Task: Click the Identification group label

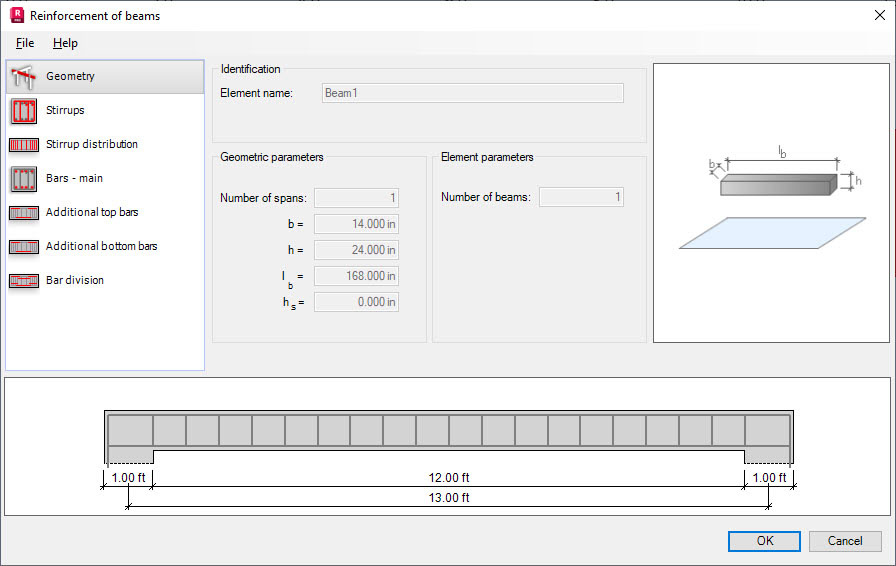Action: click(250, 69)
